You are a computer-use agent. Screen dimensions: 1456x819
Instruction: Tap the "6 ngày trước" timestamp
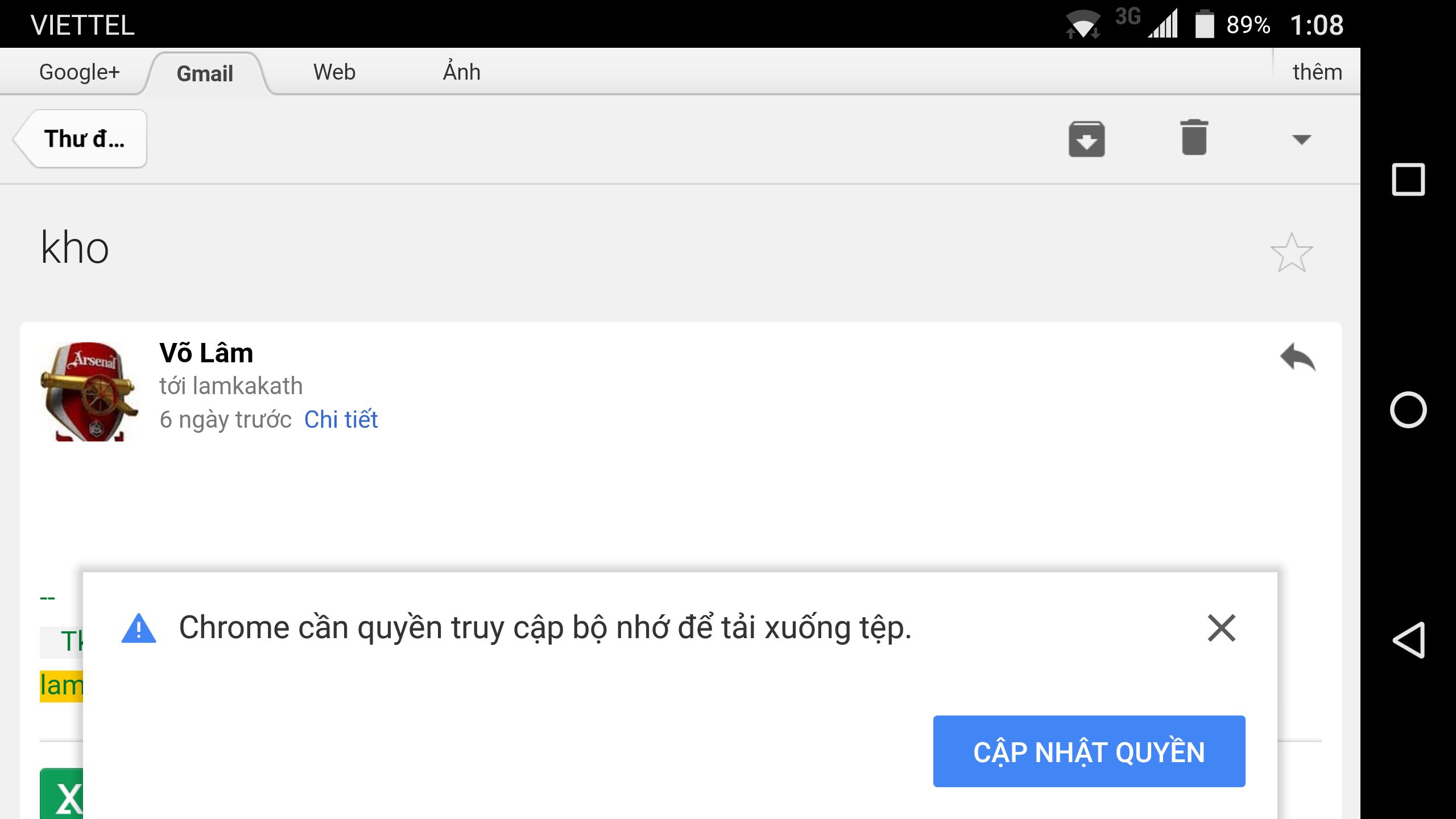(225, 420)
